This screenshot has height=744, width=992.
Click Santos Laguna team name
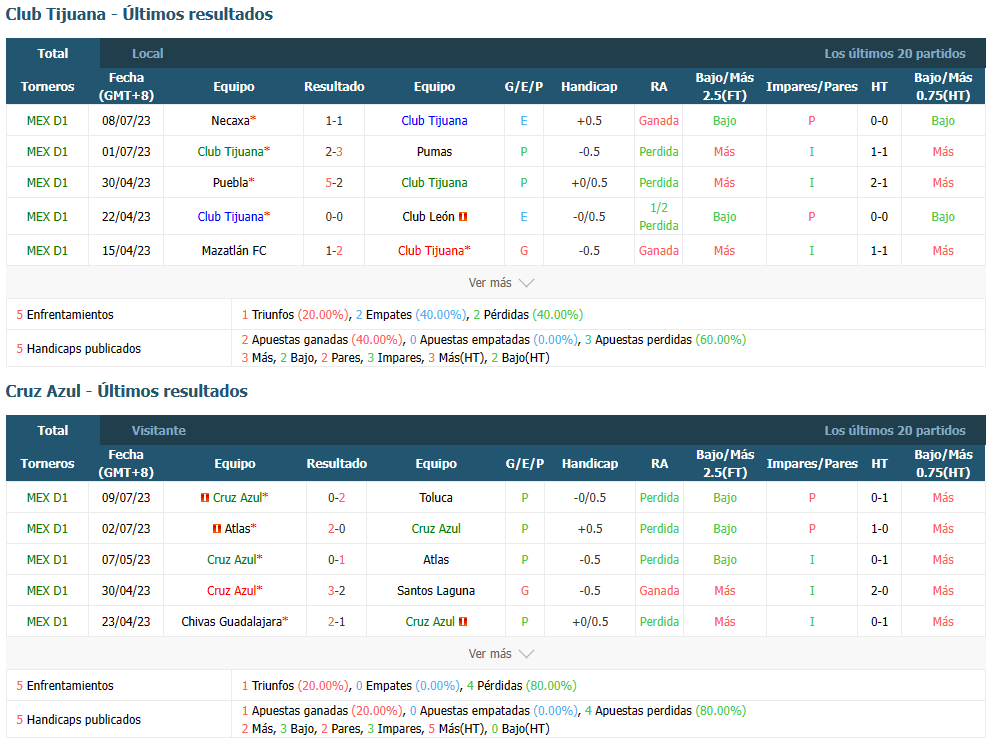pyautogui.click(x=436, y=591)
